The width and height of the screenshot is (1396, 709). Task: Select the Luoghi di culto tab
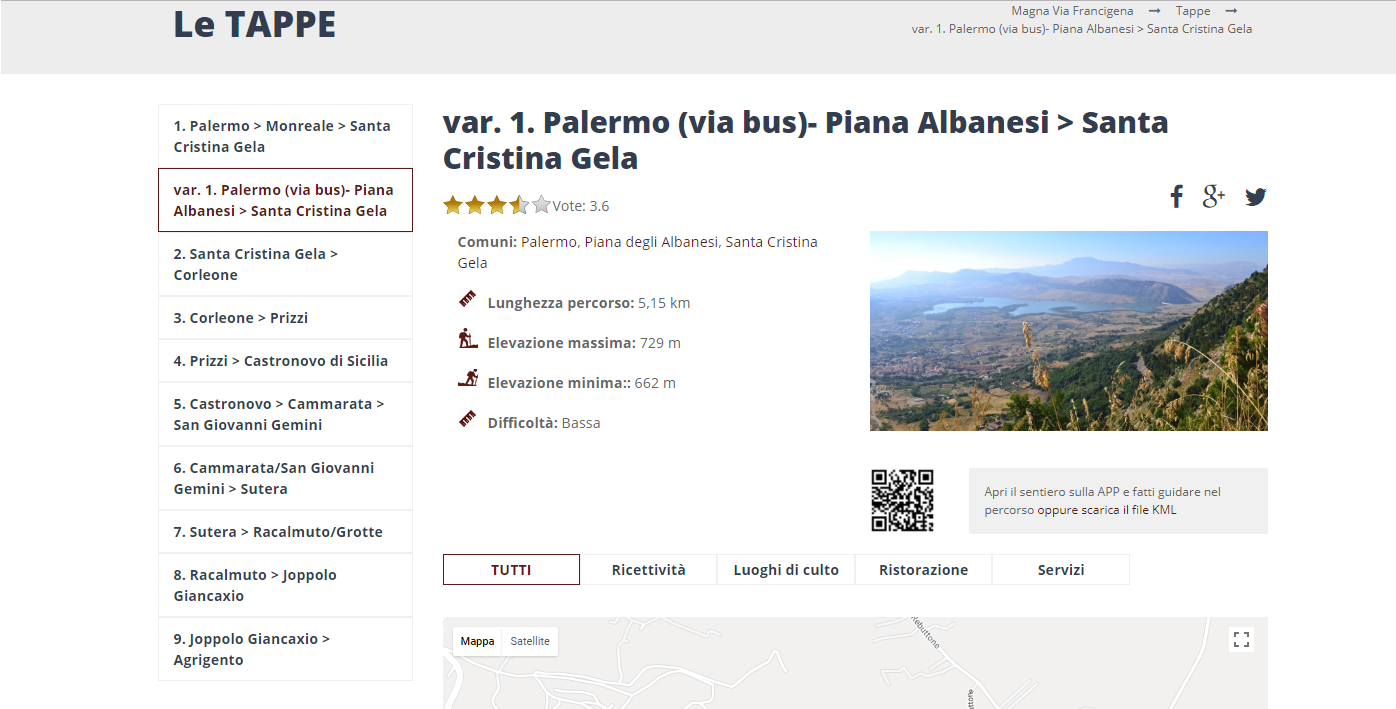point(786,570)
